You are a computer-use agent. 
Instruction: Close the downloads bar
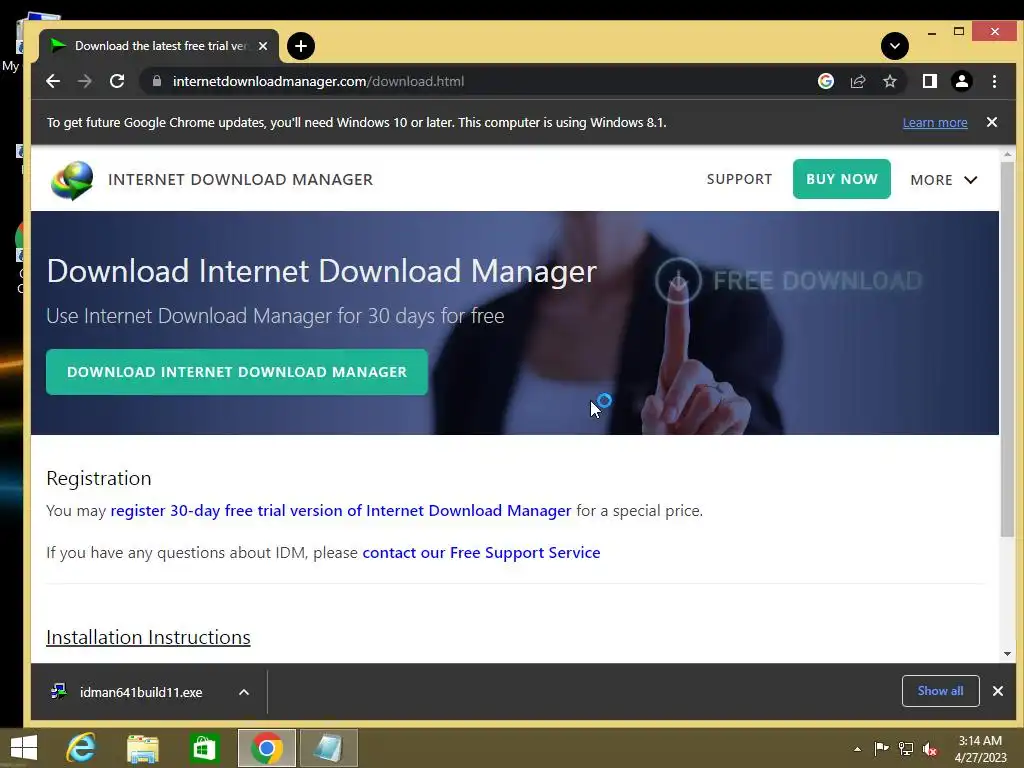(998, 691)
